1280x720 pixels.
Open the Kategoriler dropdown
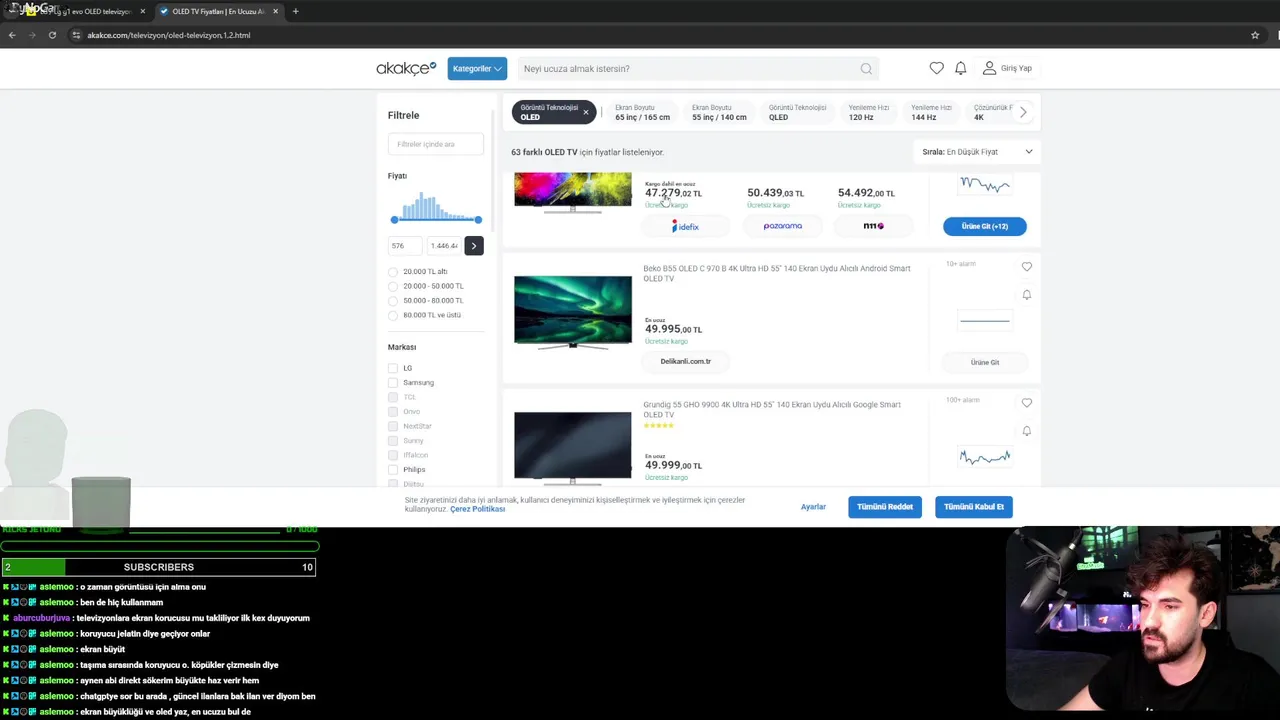(x=477, y=68)
